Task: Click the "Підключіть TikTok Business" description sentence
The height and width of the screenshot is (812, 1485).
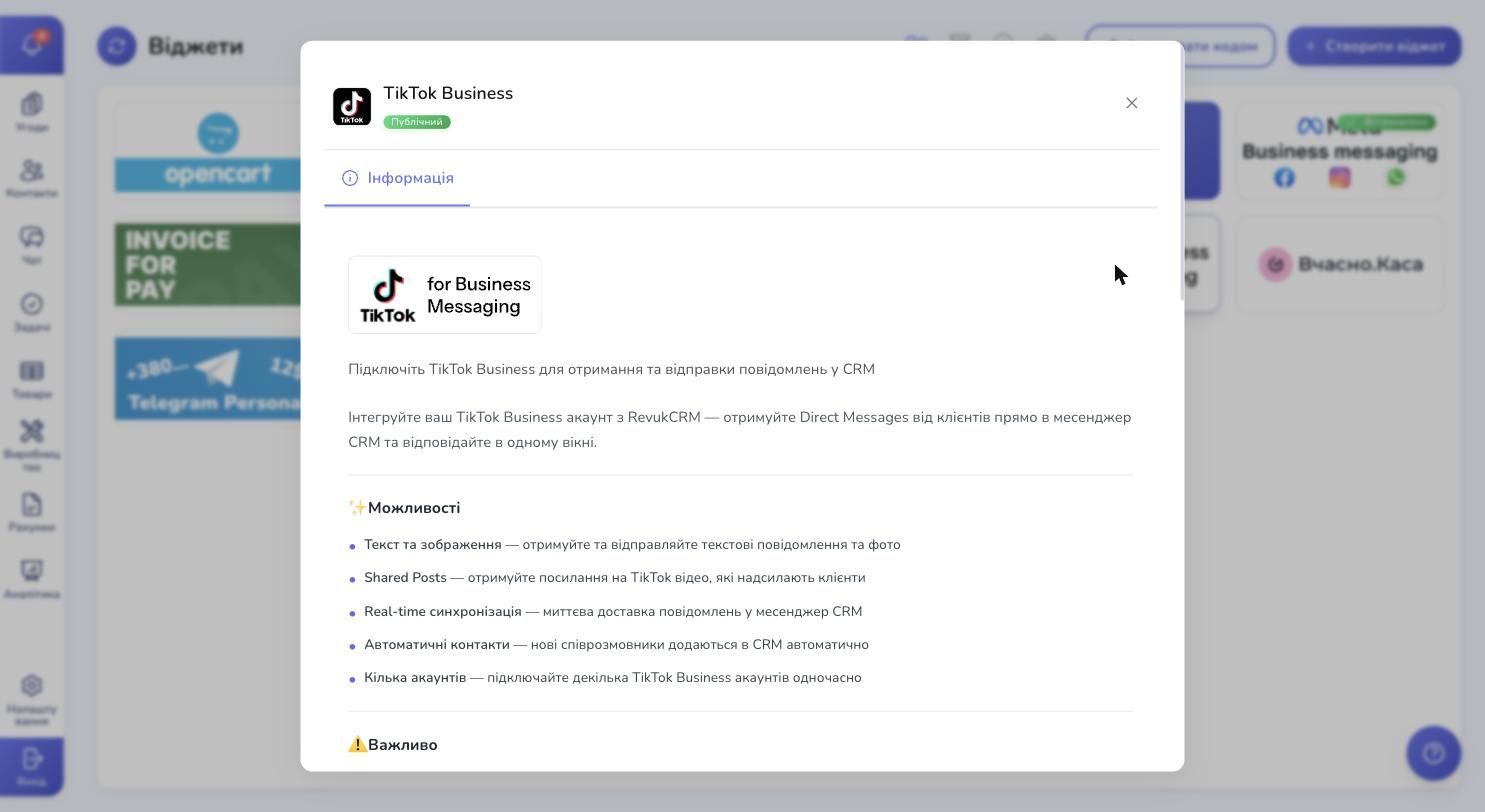Action: [611, 369]
